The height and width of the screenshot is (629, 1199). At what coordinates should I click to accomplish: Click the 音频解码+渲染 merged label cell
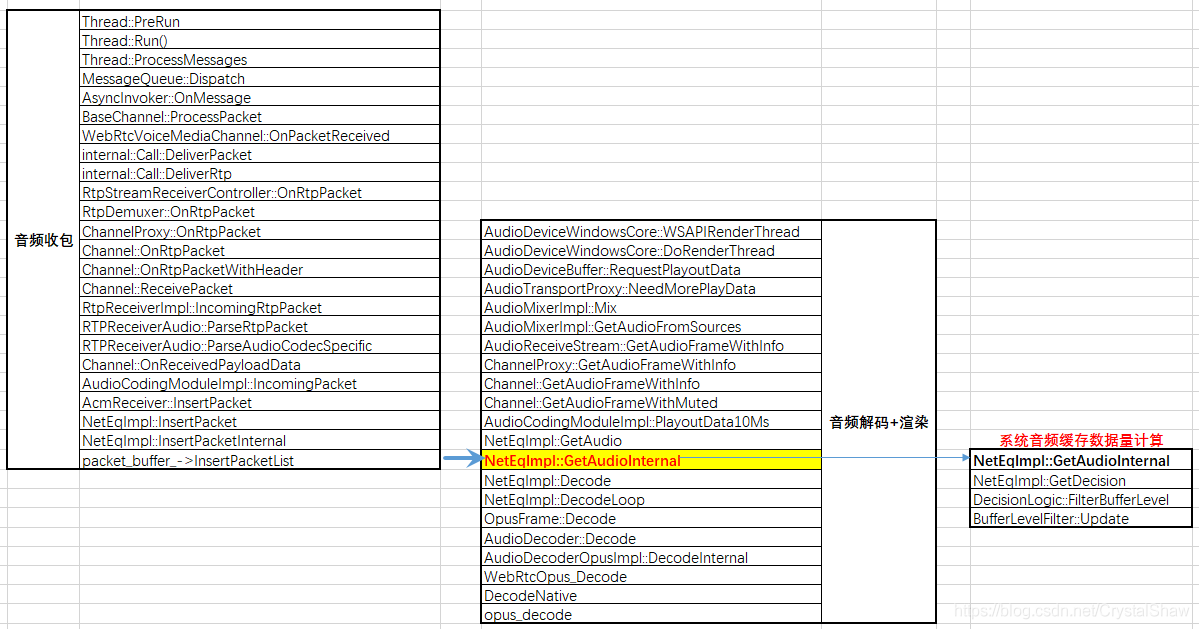point(878,422)
